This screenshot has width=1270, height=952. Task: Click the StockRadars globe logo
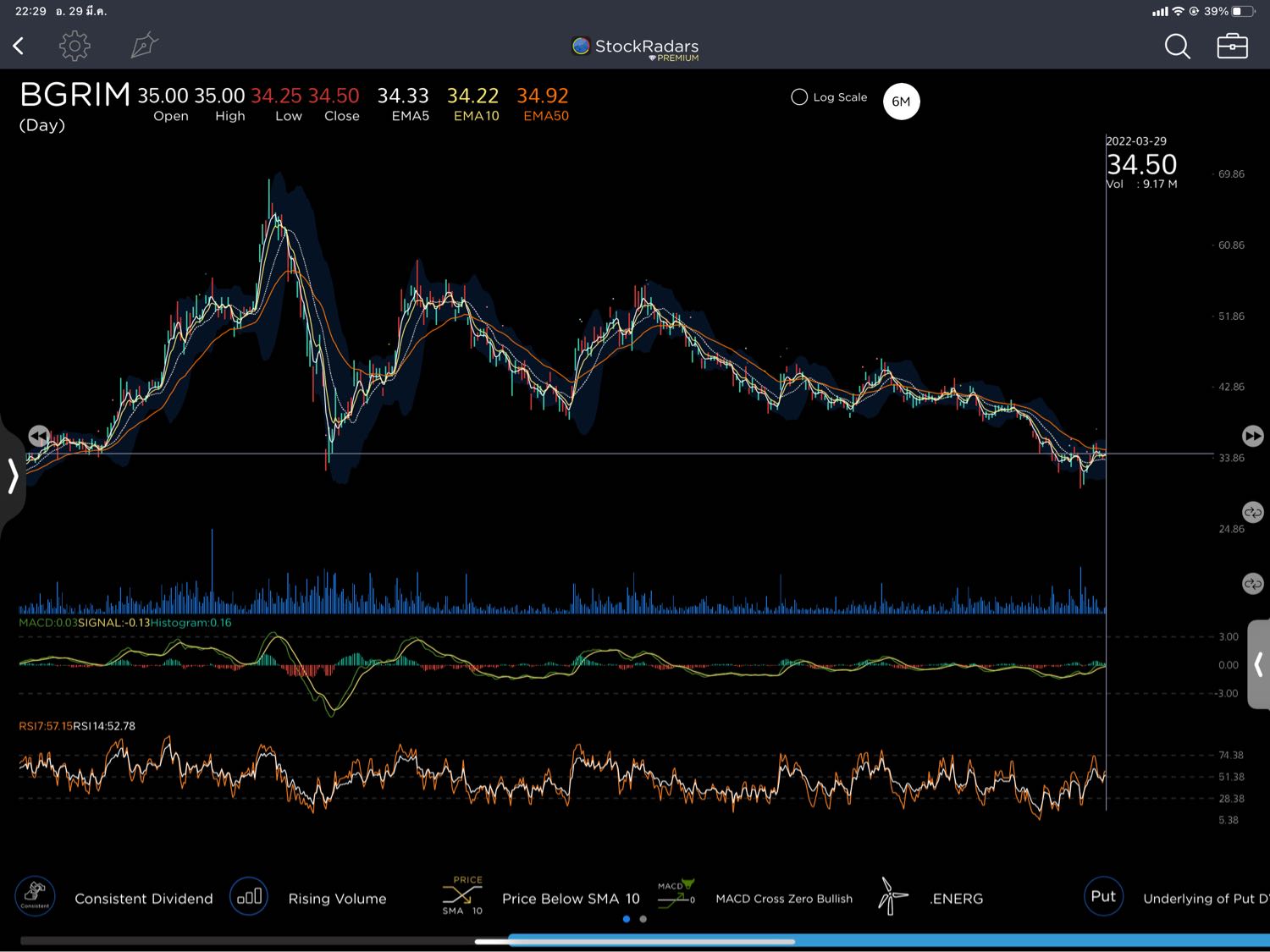(581, 46)
